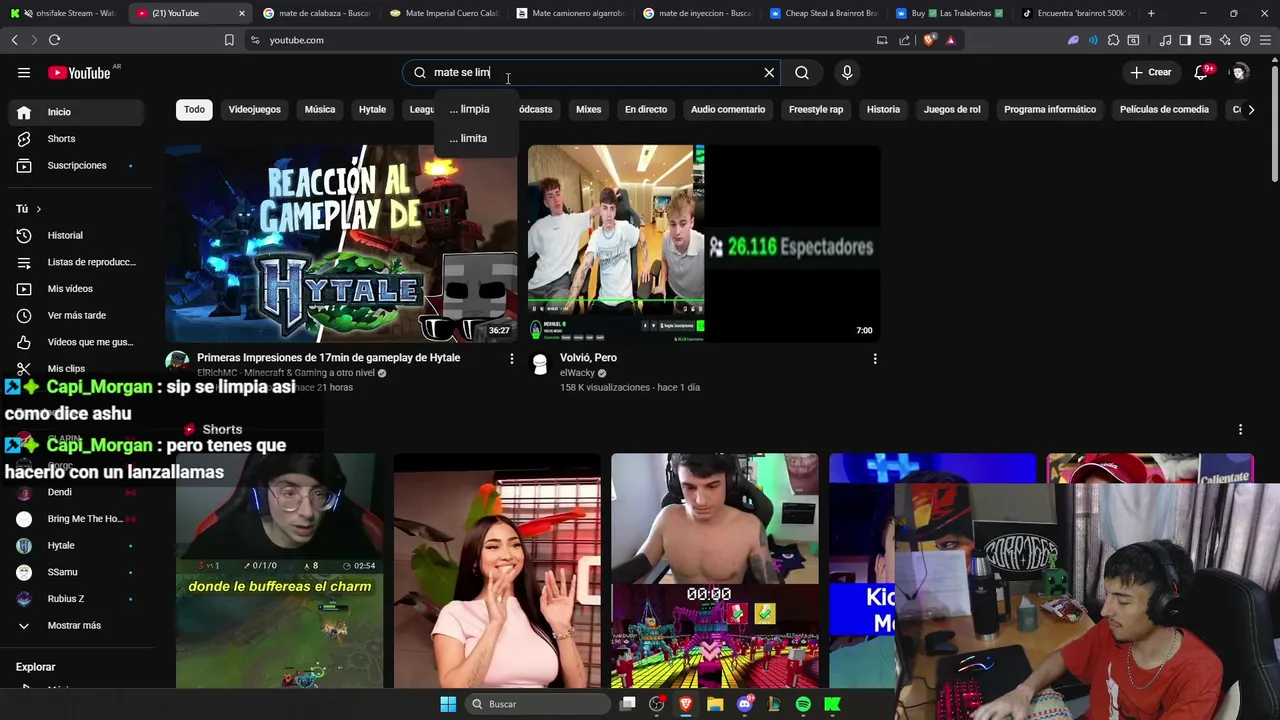This screenshot has height=720, width=1280.
Task: Select the Música filter chip
Action: [x=320, y=109]
